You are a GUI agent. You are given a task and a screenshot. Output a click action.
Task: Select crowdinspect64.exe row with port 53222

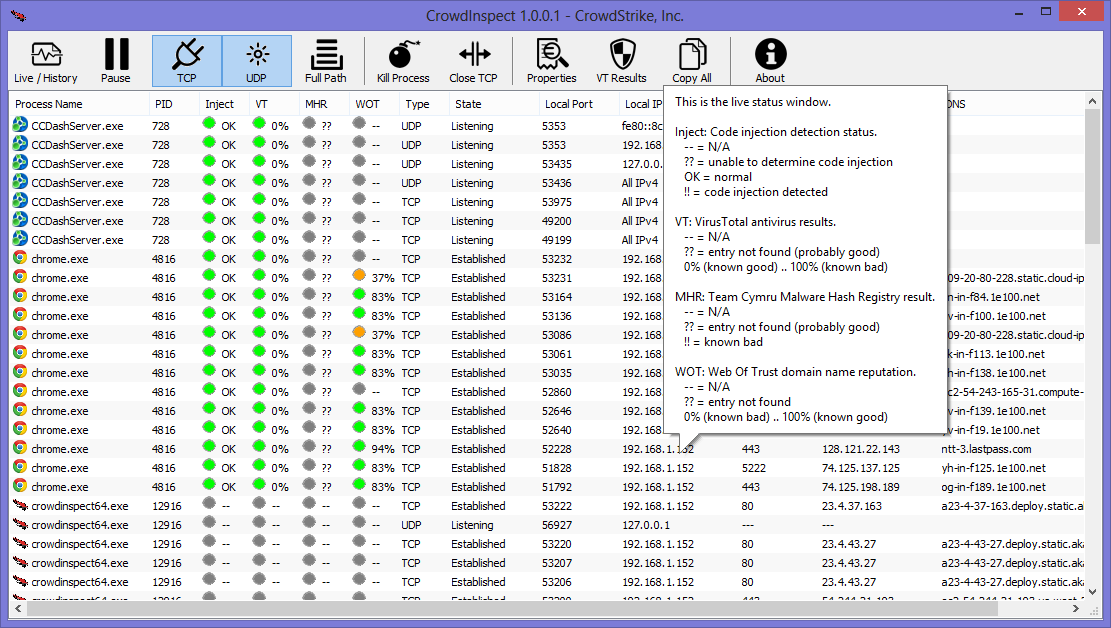(547, 506)
